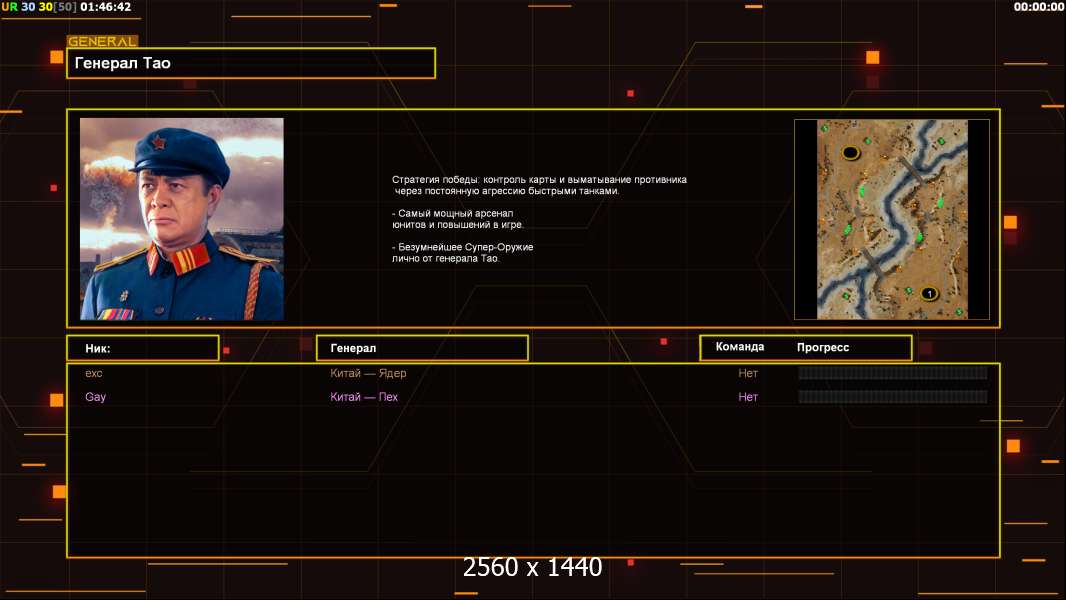Click faction Китай — Ядер entry
The image size is (1066, 600).
pos(368,373)
